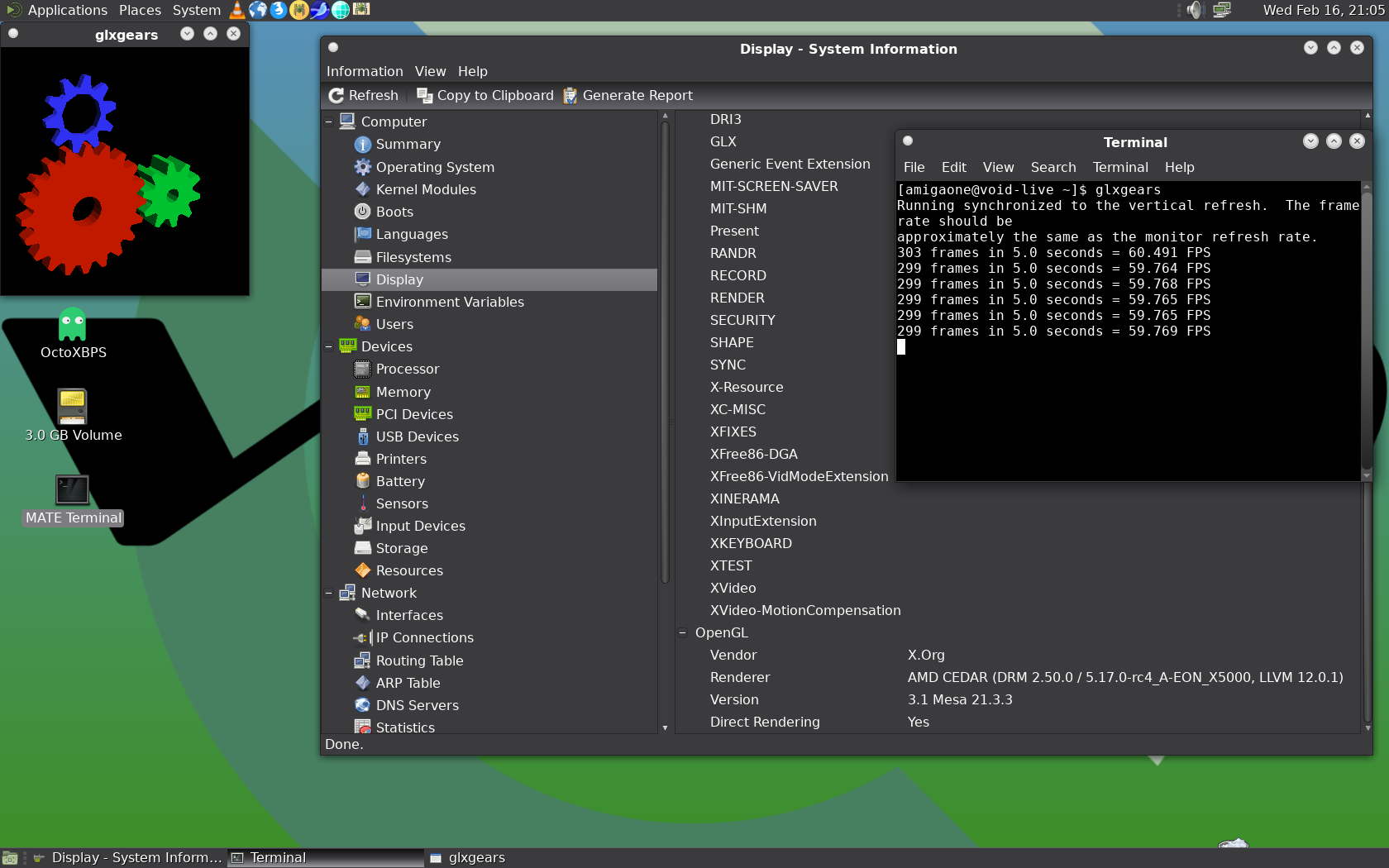Open Kernel Modules entry
The width and height of the screenshot is (1389, 868).
(426, 189)
